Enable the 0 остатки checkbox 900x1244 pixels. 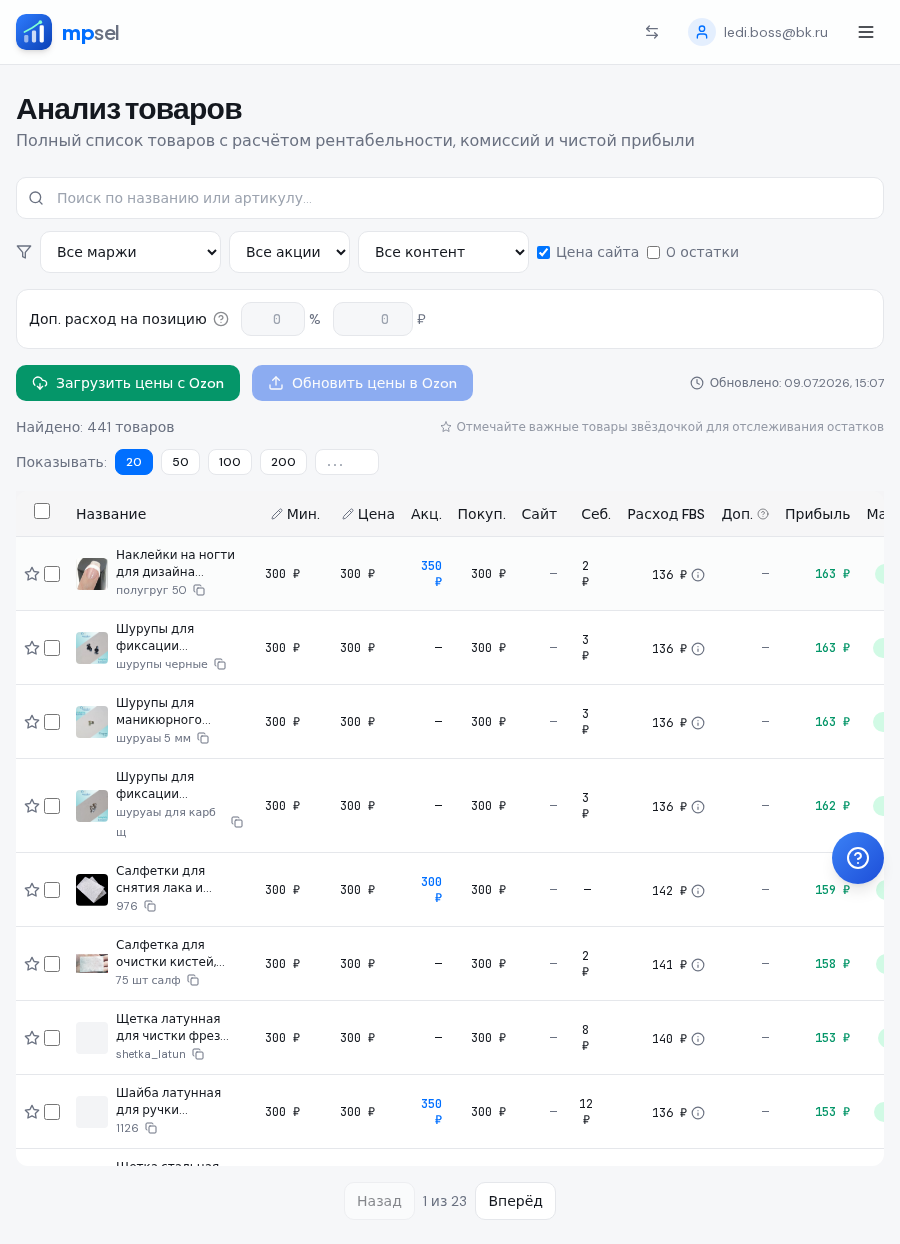click(x=653, y=252)
